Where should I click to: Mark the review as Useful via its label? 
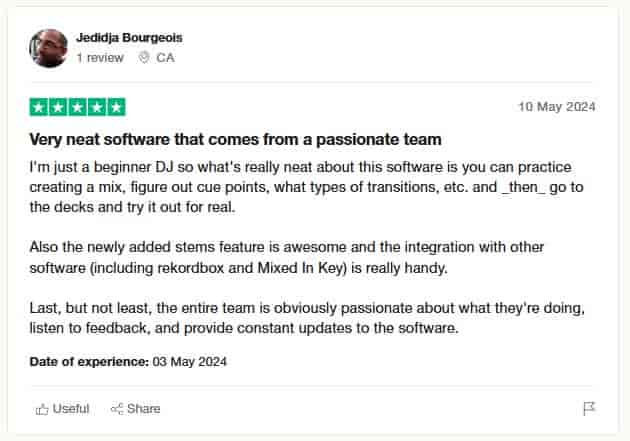[71, 408]
